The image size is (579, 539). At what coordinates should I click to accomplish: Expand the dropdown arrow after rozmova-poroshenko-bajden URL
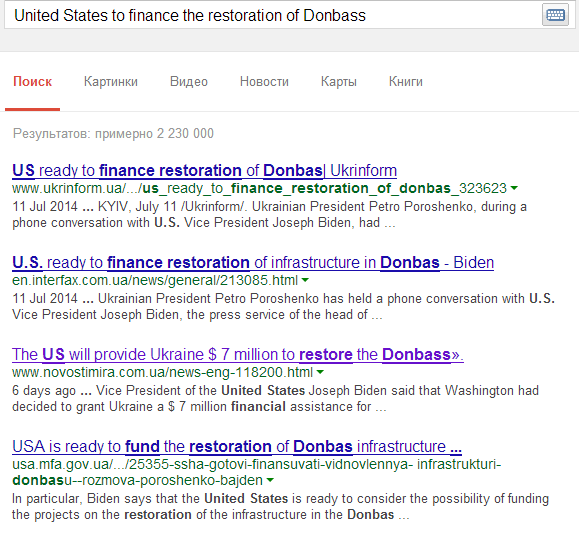(x=270, y=480)
